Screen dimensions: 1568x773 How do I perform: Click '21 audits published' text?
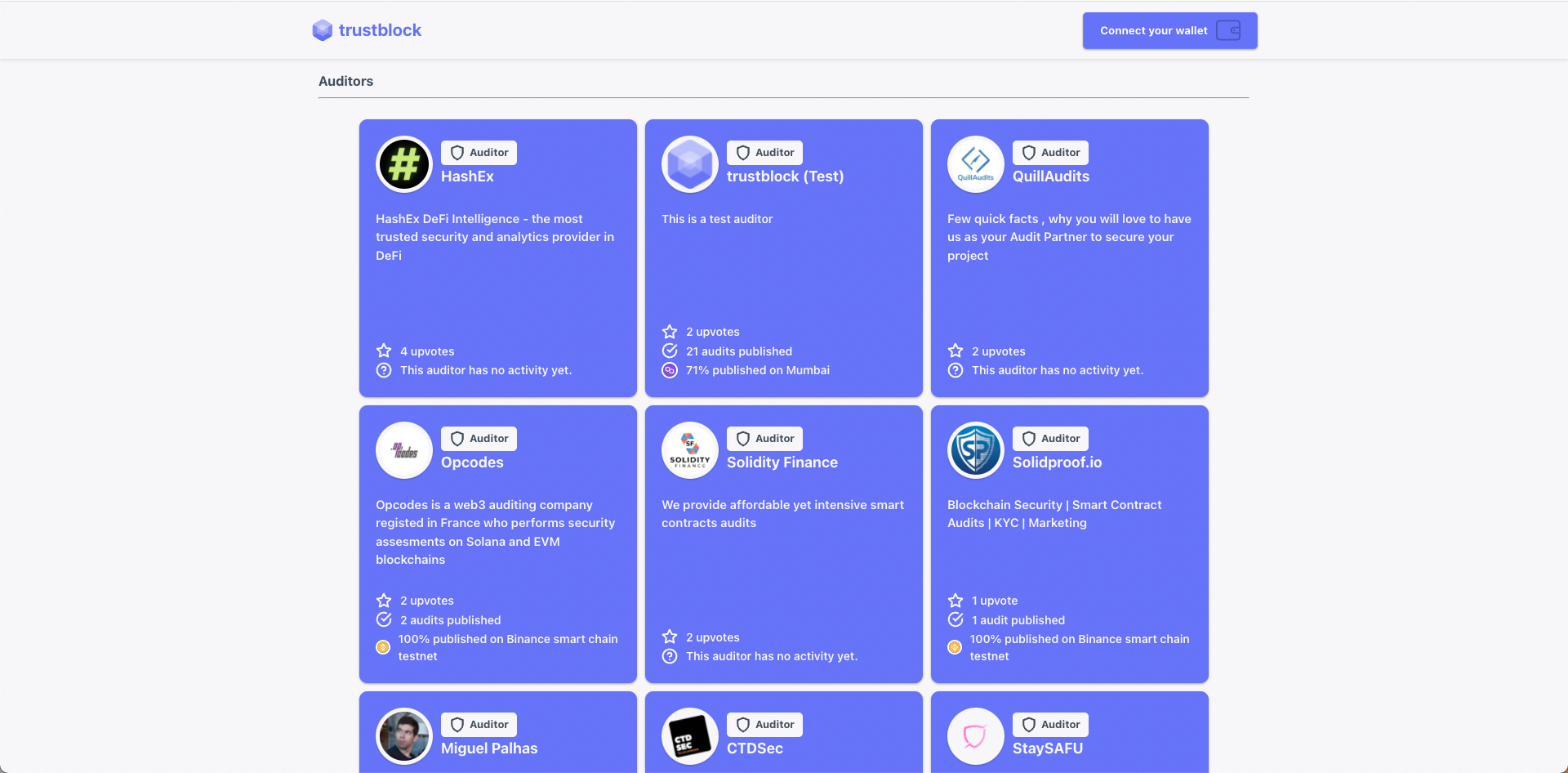(x=739, y=351)
